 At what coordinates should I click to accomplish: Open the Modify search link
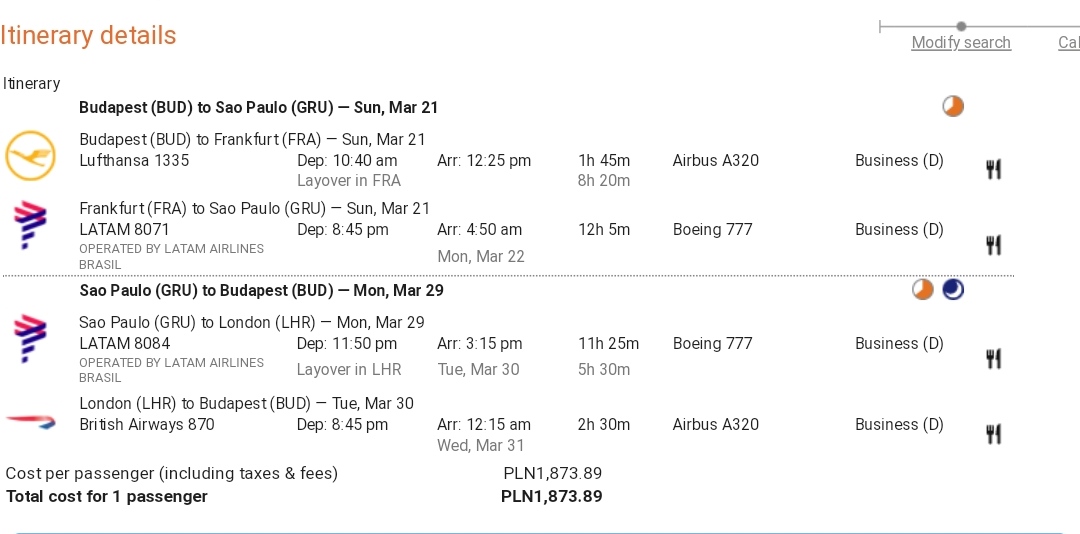click(961, 43)
